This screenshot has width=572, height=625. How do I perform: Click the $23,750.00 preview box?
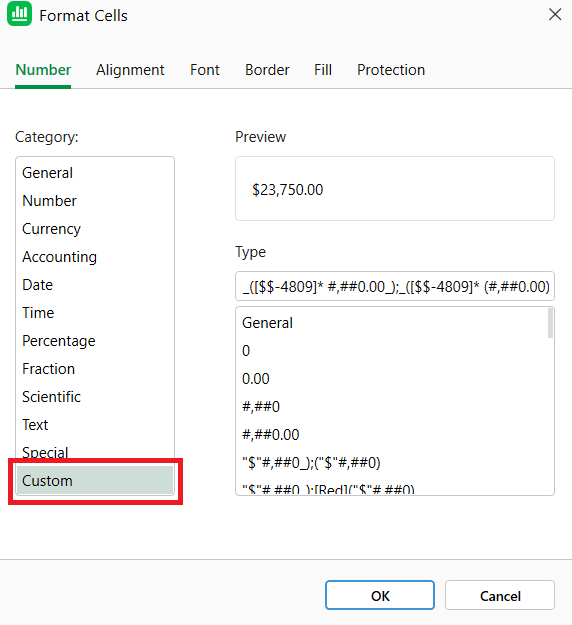click(395, 189)
